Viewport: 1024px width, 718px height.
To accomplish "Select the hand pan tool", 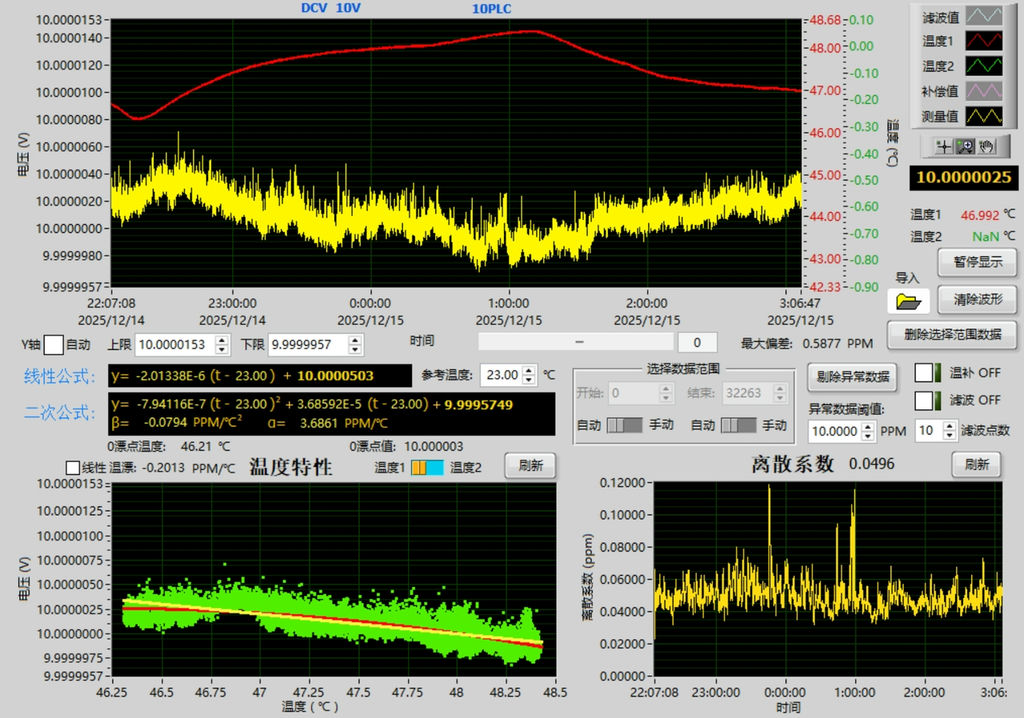I will pos(987,147).
